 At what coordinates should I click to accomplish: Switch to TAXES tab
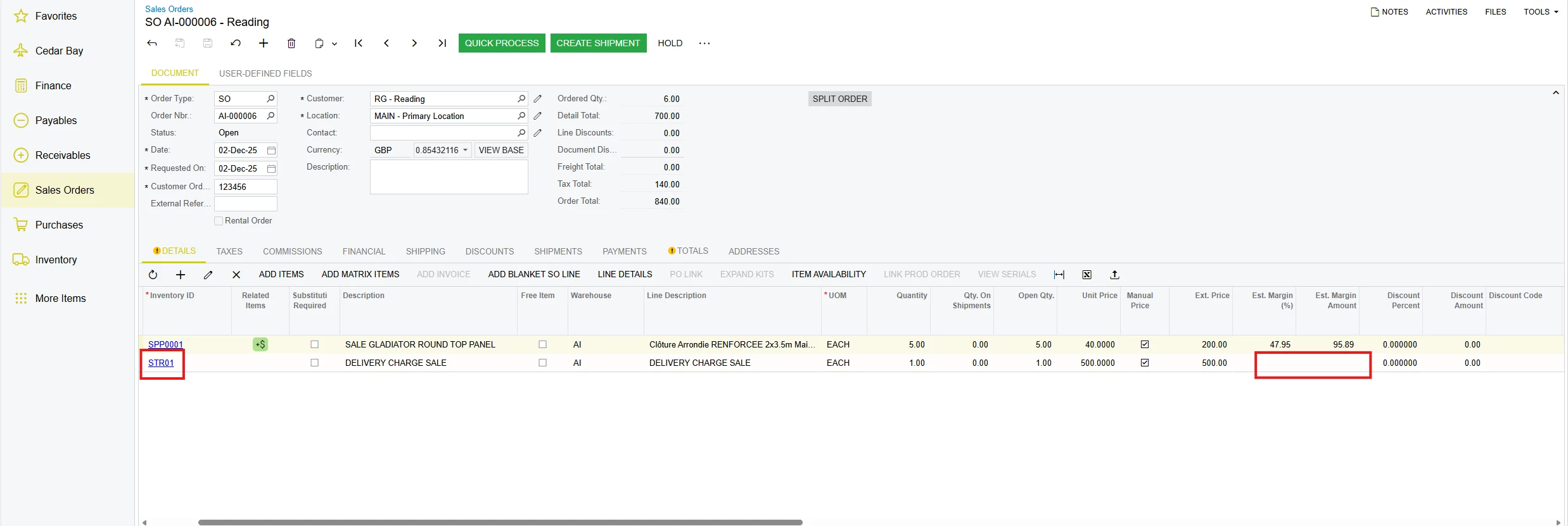click(x=229, y=251)
